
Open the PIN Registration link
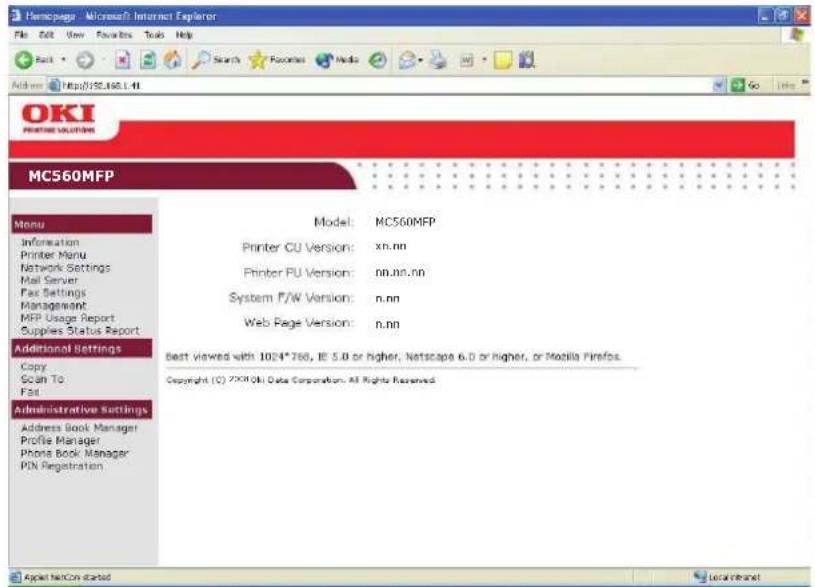click(61, 466)
